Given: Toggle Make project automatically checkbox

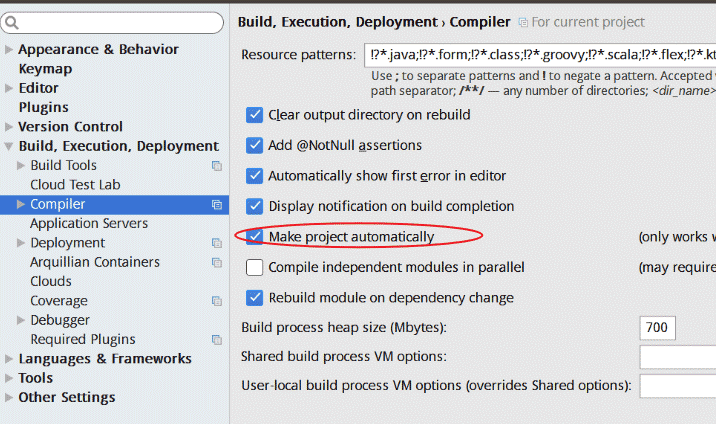Looking at the screenshot, I should (255, 237).
